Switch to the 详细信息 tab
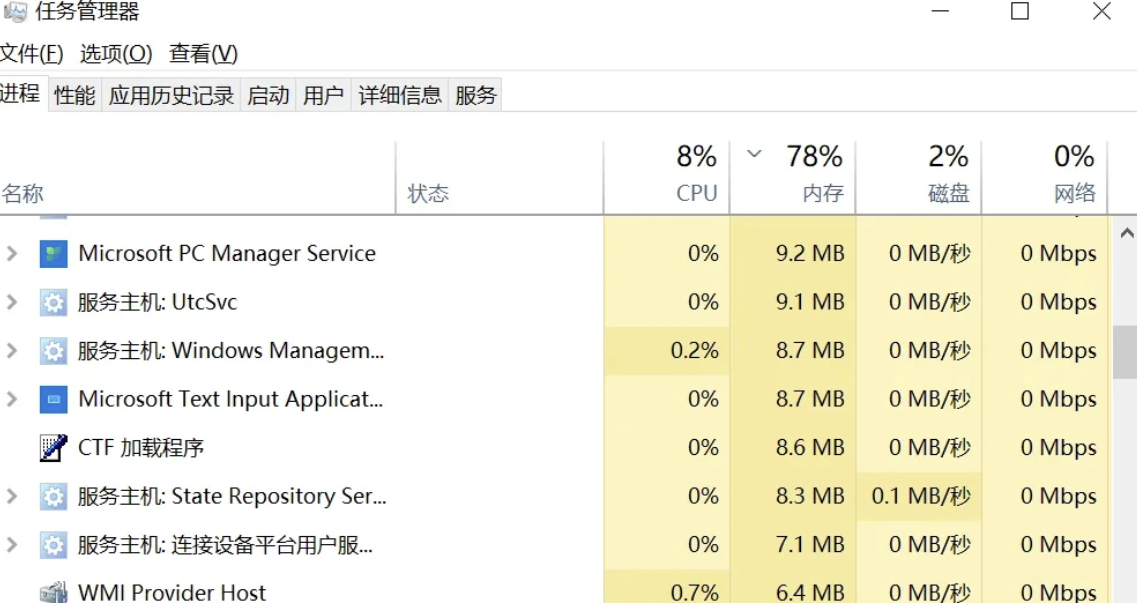 tap(400, 95)
